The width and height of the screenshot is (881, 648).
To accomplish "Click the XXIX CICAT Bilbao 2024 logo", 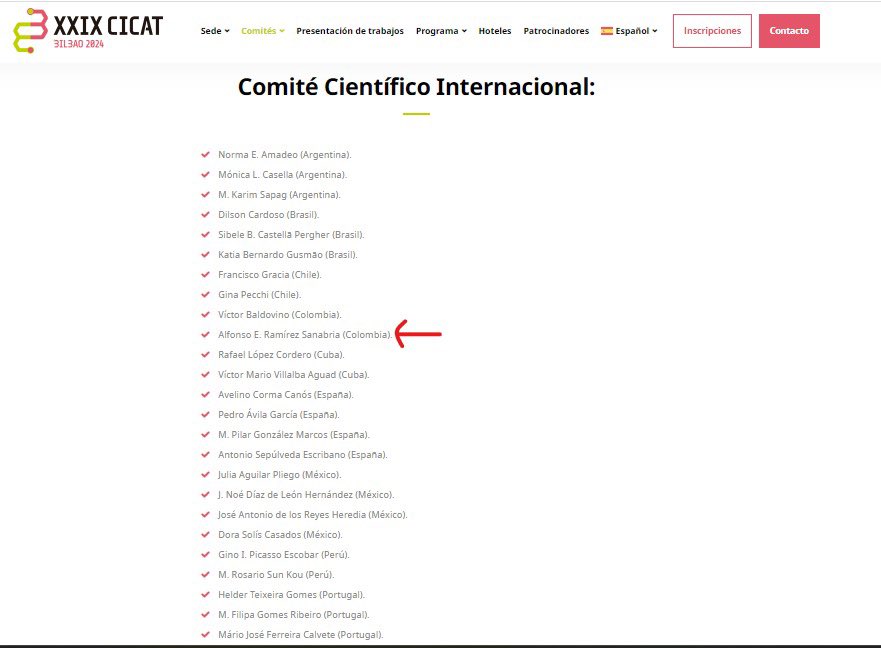I will [88, 31].
